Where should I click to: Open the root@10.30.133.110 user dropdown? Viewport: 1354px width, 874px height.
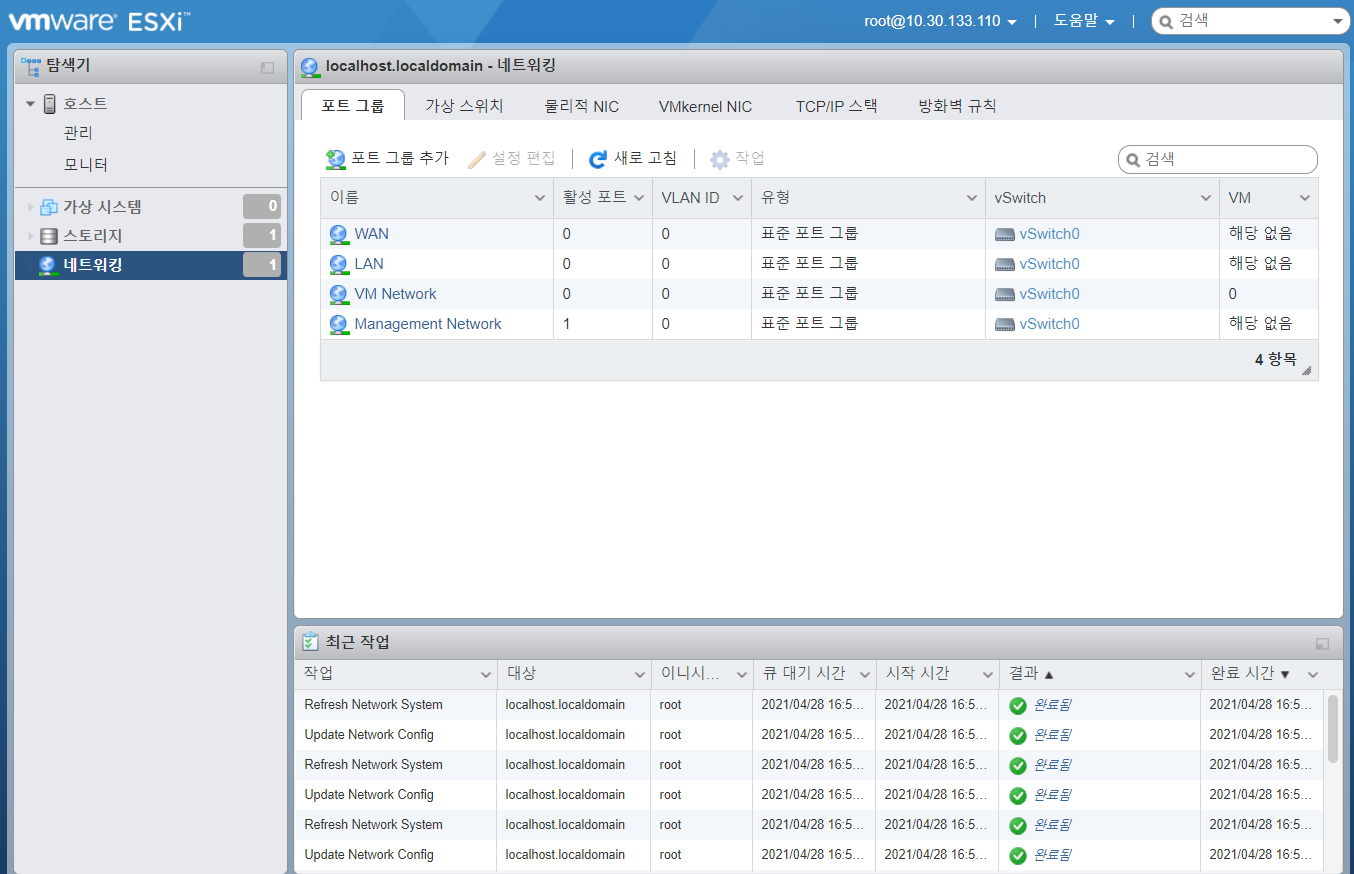940,21
